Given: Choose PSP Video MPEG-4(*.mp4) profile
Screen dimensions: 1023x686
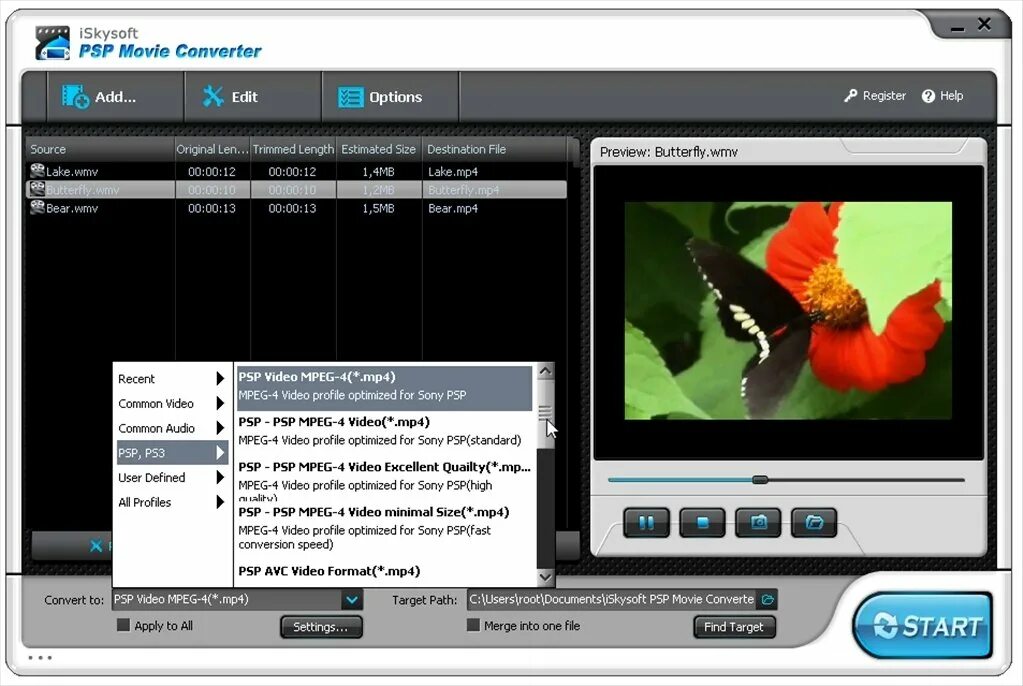Looking at the screenshot, I should (385, 386).
